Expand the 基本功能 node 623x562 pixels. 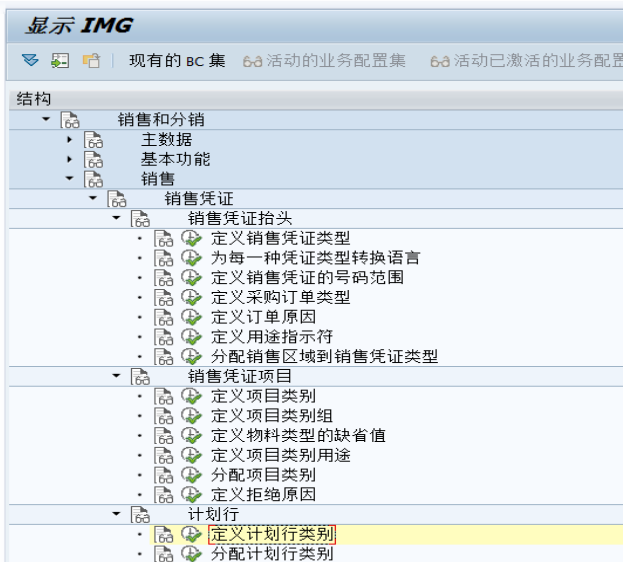pyautogui.click(x=70, y=159)
